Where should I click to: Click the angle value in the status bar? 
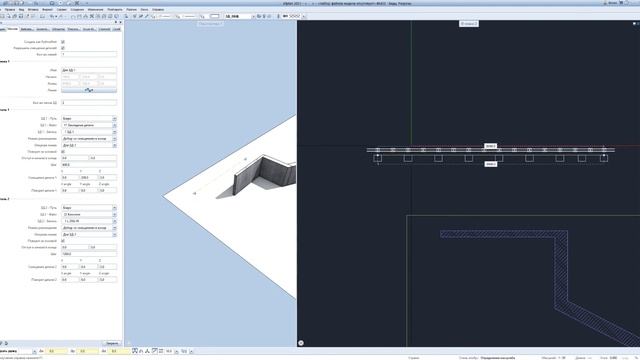pyautogui.click(x=613, y=358)
